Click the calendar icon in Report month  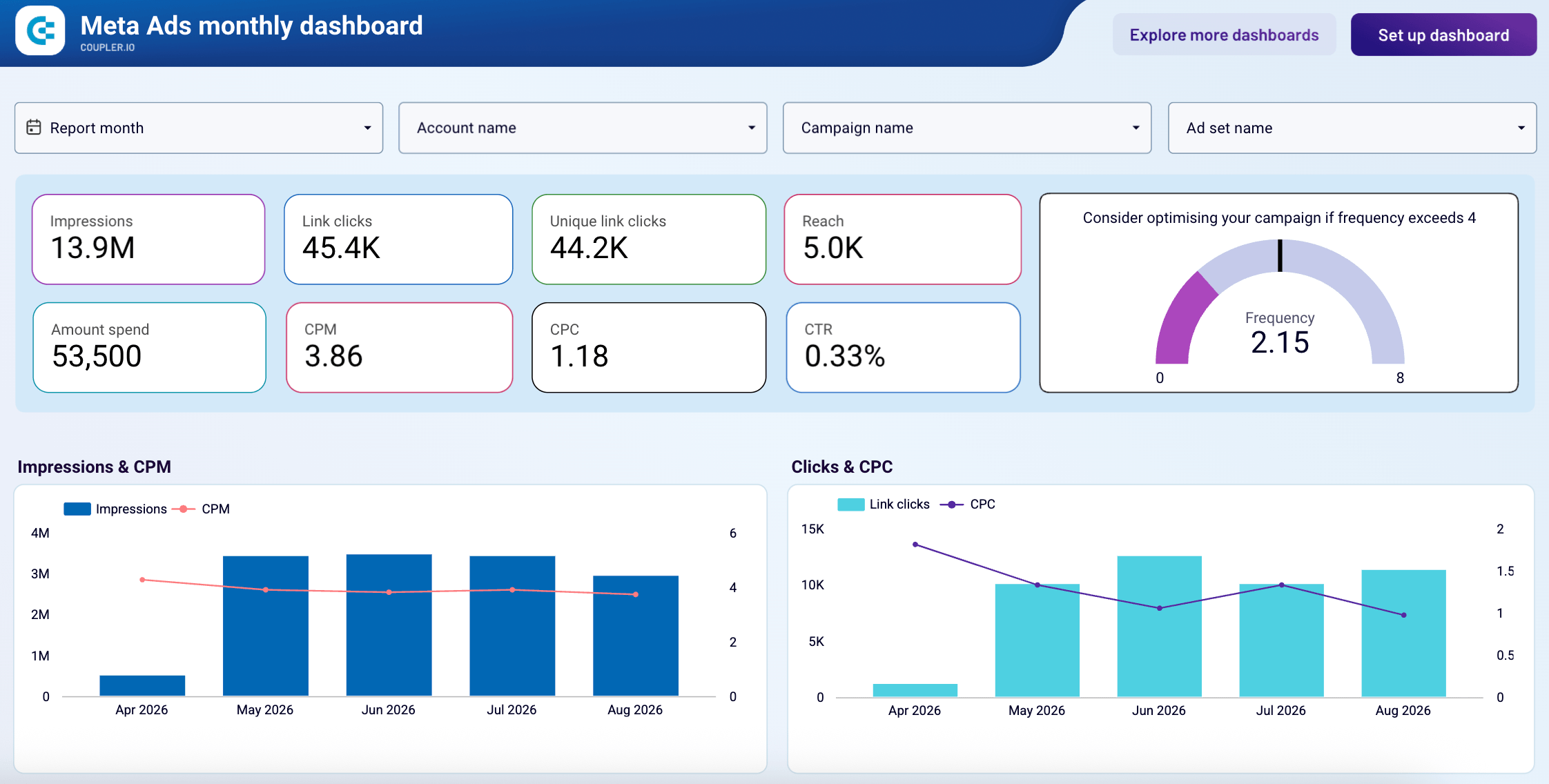click(33, 127)
